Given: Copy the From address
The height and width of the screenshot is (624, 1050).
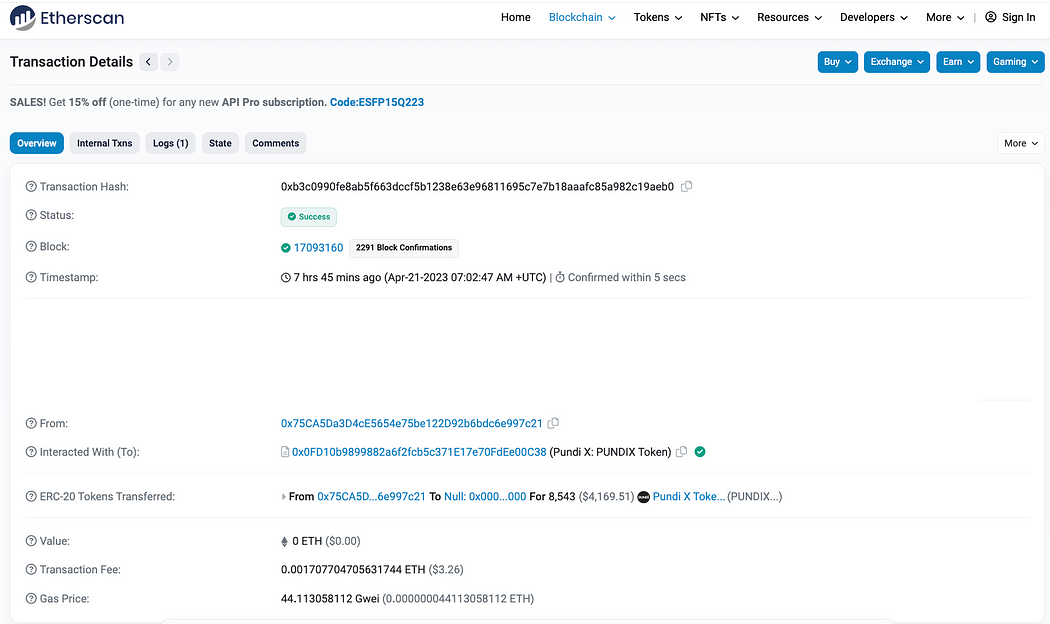Looking at the screenshot, I should click(x=554, y=424).
